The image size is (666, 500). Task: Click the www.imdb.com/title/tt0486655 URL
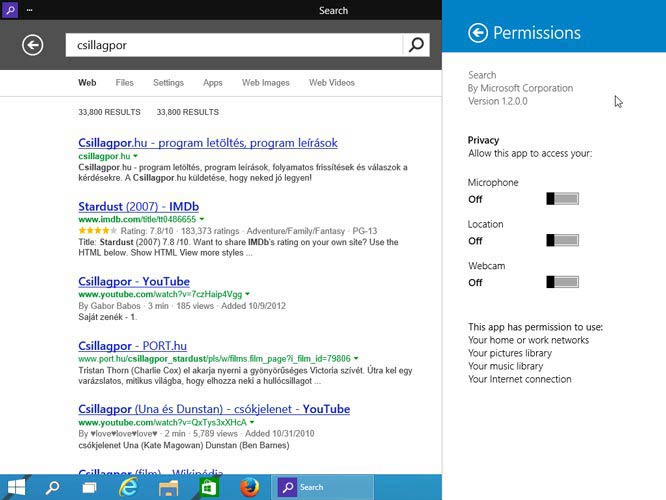coord(137,219)
